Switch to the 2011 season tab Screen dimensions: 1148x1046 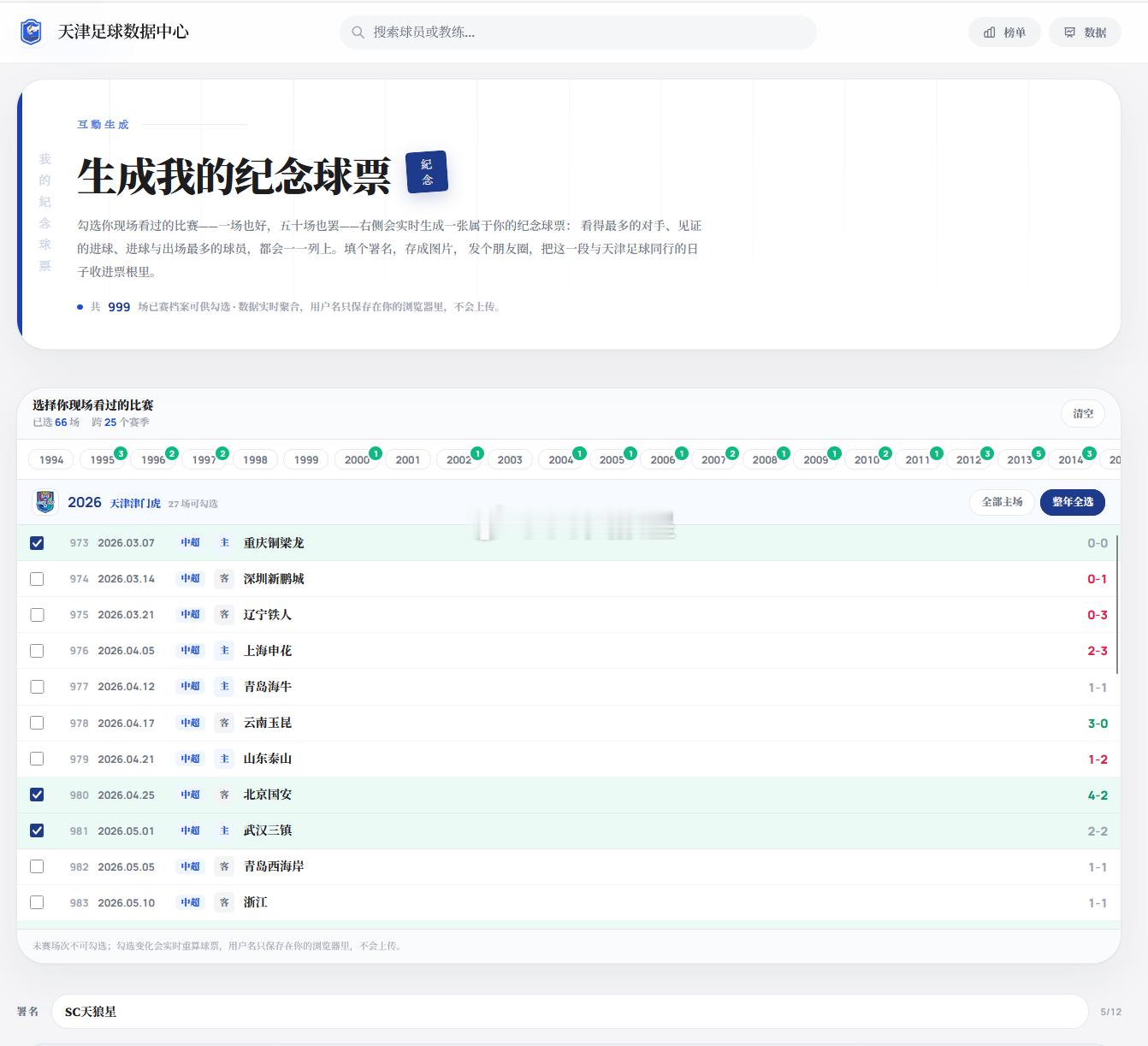[918, 459]
